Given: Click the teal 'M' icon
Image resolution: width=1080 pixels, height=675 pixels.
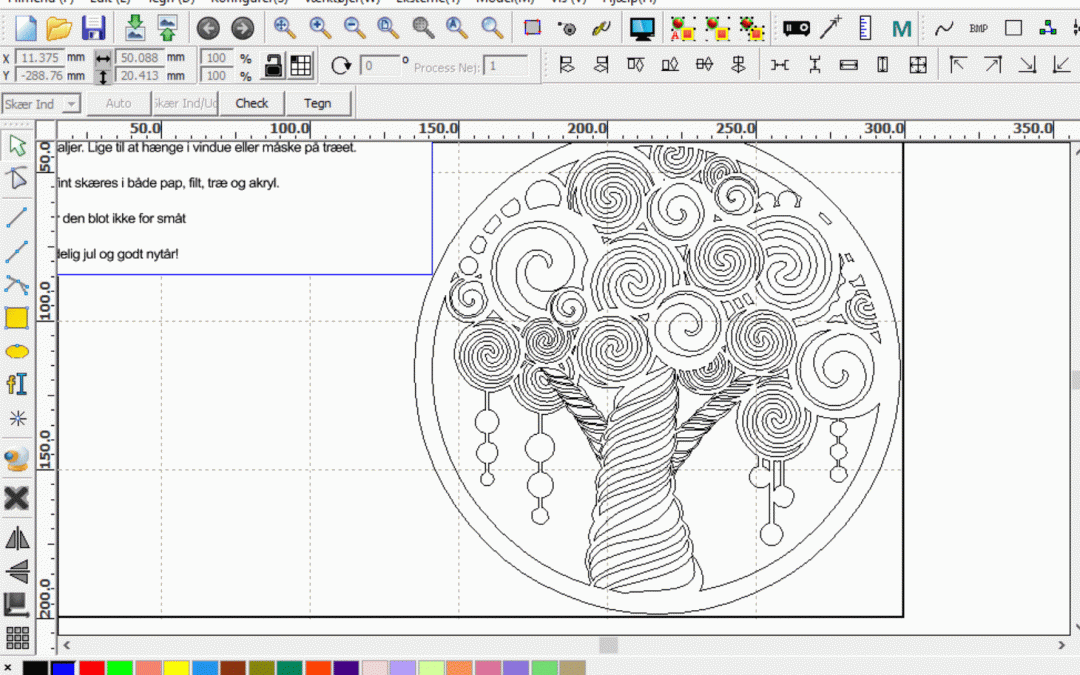Looking at the screenshot, I should pyautogui.click(x=902, y=29).
